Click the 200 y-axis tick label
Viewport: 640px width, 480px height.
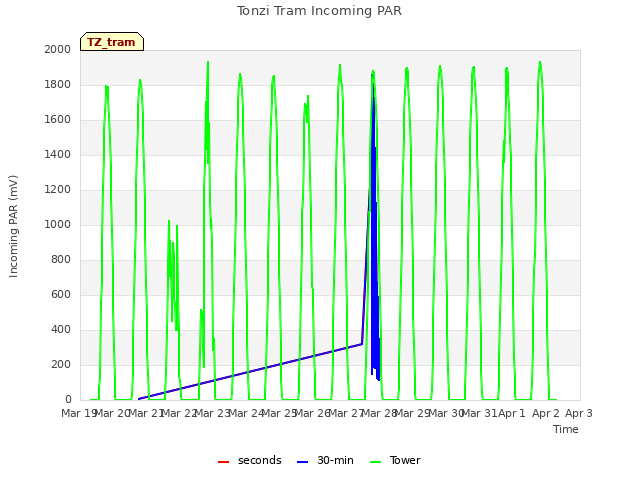point(61,364)
